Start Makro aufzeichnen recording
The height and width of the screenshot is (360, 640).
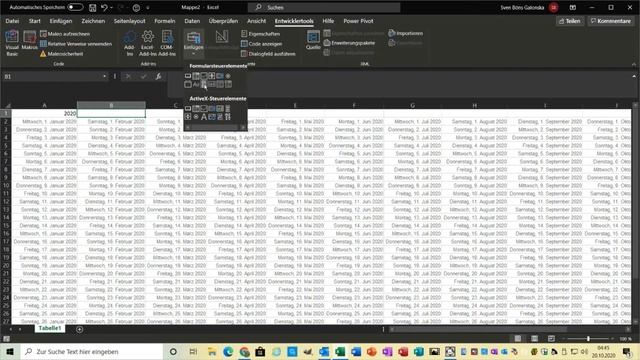click(x=65, y=34)
